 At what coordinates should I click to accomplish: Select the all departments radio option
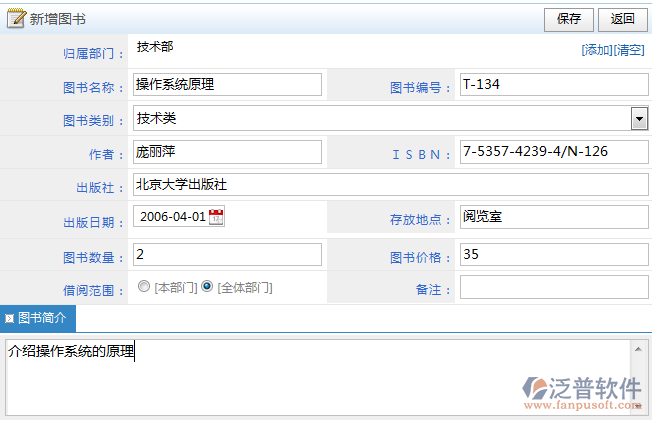pyautogui.click(x=207, y=287)
